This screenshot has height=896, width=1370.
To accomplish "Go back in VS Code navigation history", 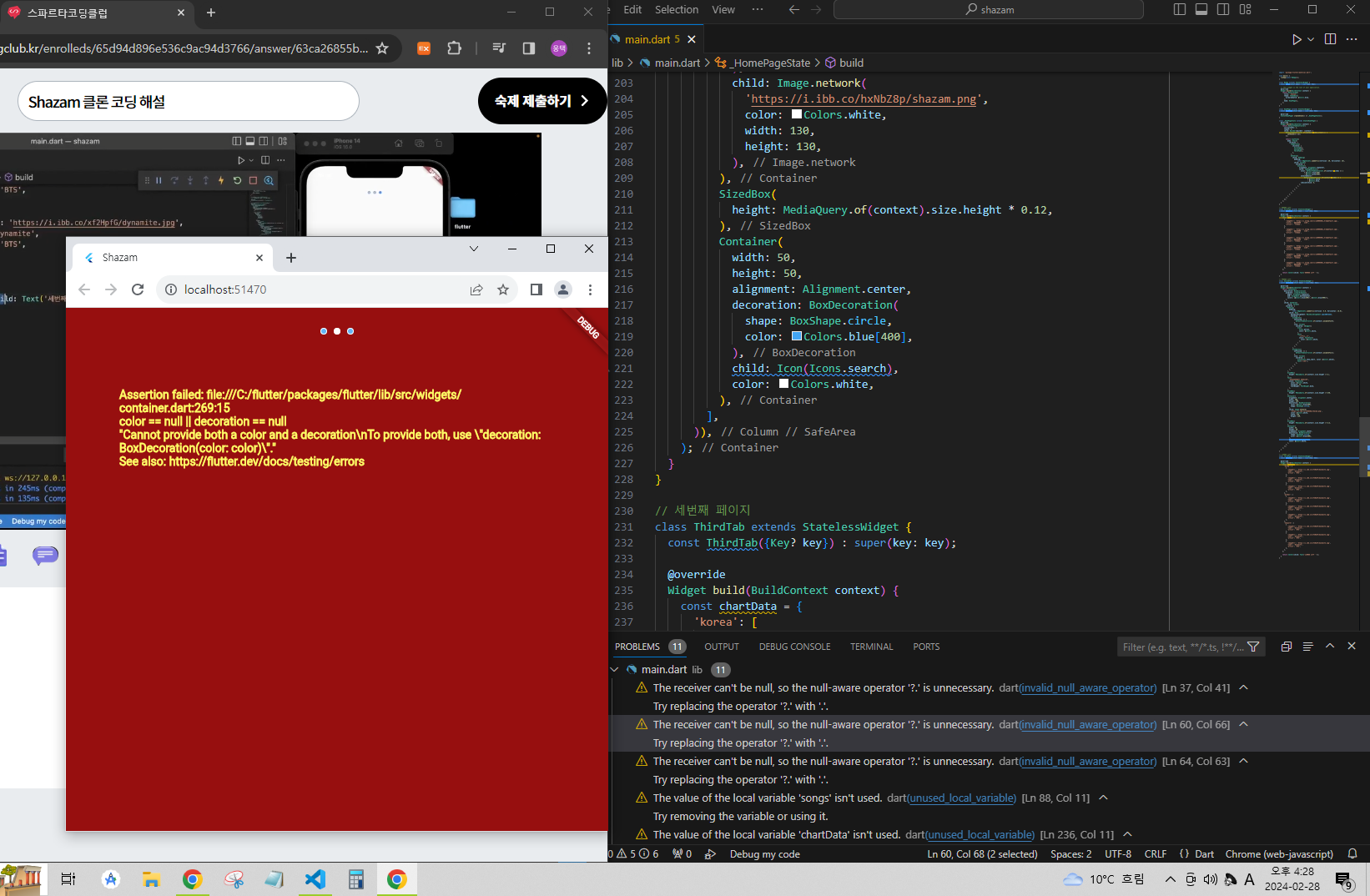I will (x=794, y=9).
